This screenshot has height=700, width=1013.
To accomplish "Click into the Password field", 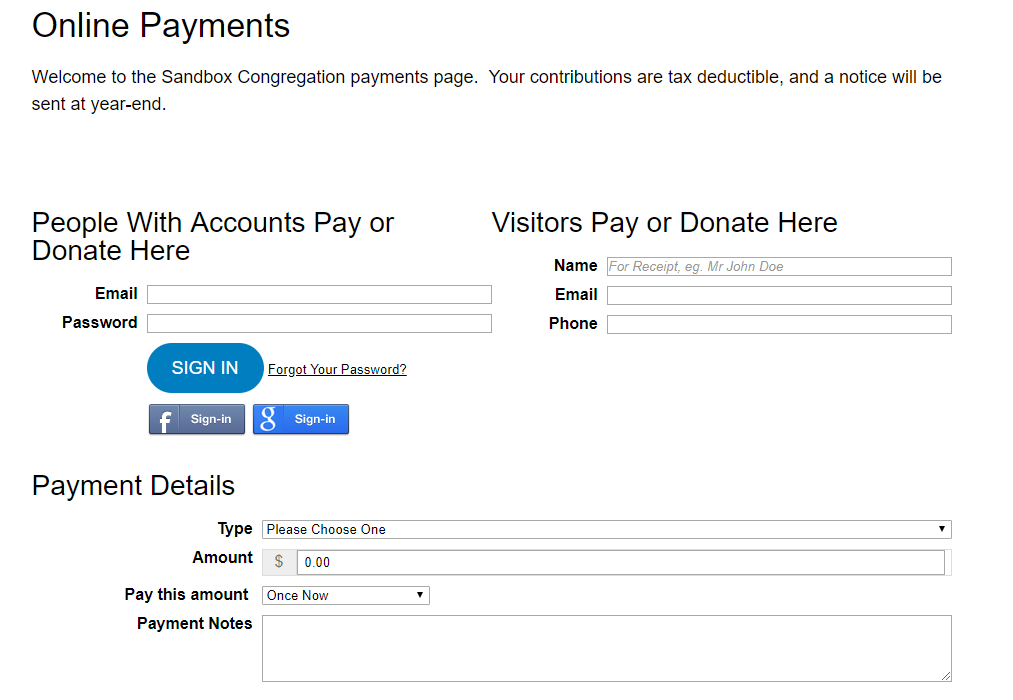I will point(319,323).
